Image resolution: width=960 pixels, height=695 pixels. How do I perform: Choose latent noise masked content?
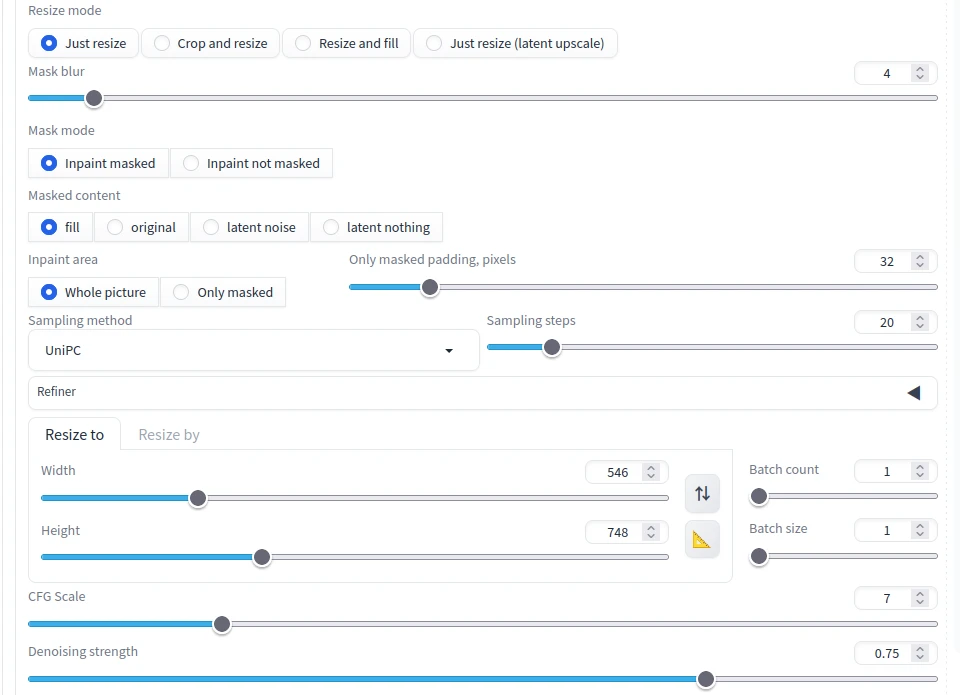249,227
